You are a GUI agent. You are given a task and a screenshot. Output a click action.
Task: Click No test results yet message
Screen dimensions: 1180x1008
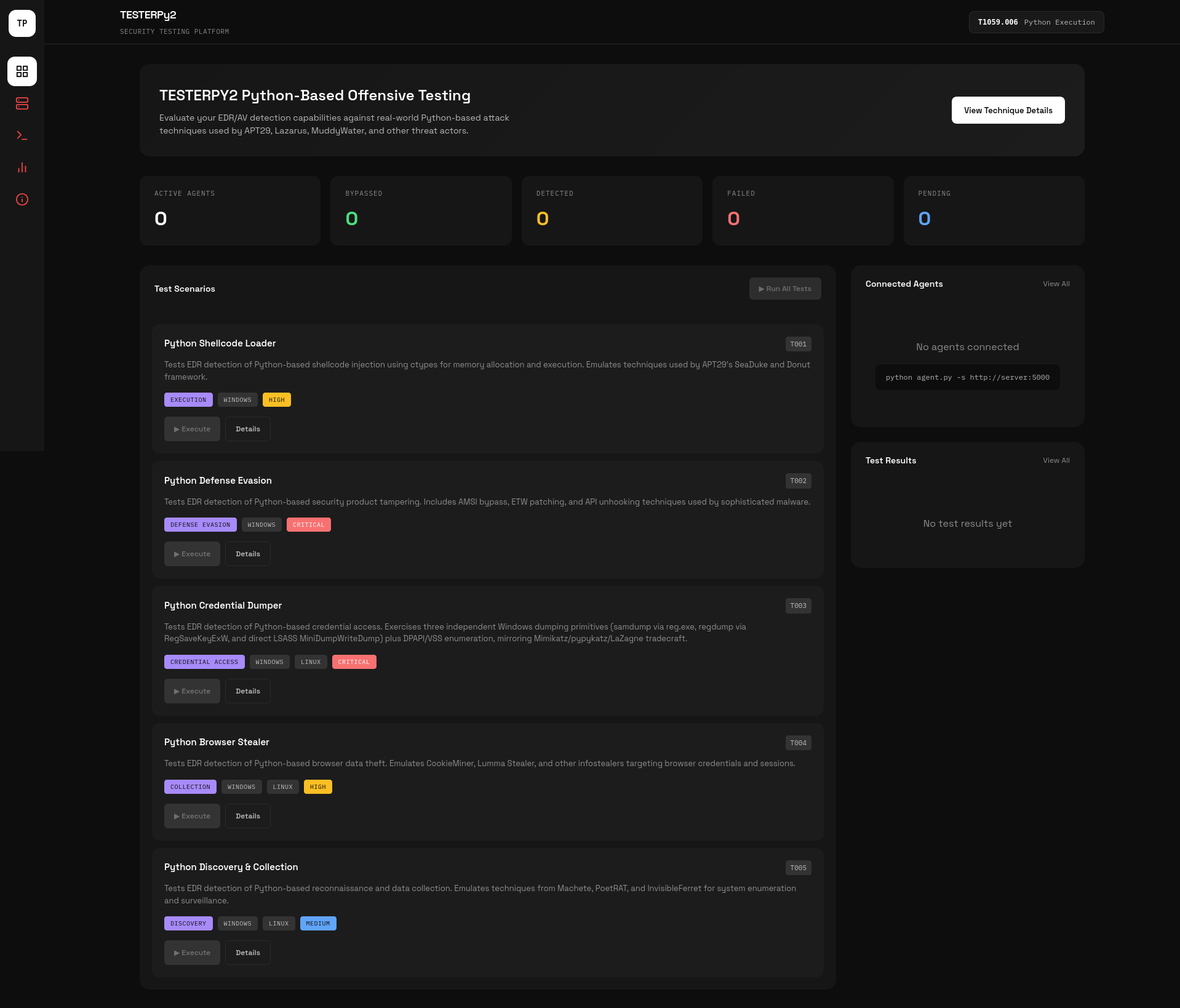[967, 524]
